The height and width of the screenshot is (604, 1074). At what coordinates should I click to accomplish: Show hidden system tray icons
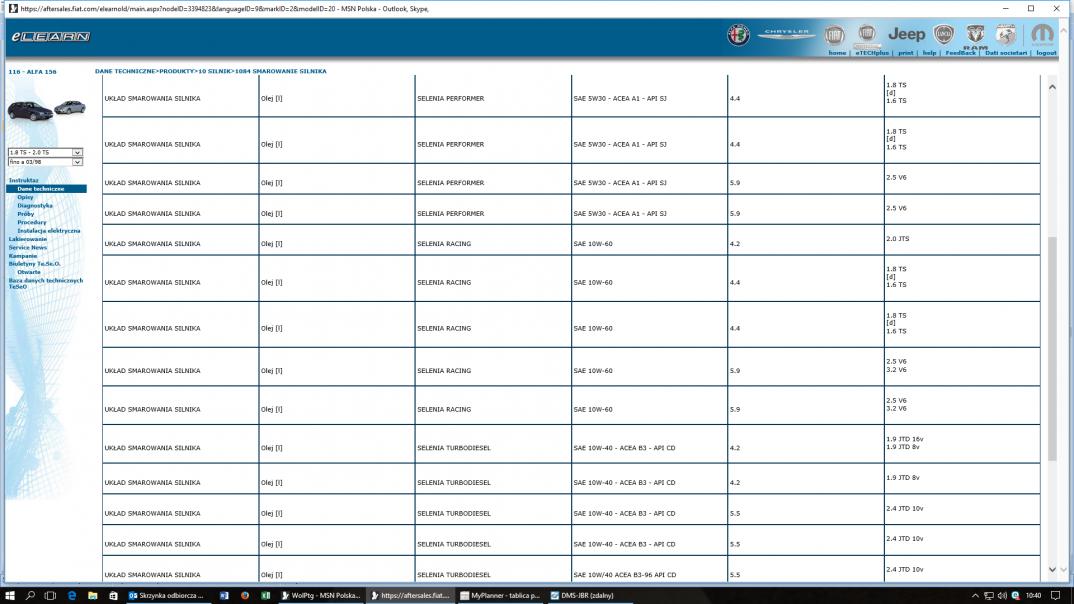coord(975,596)
